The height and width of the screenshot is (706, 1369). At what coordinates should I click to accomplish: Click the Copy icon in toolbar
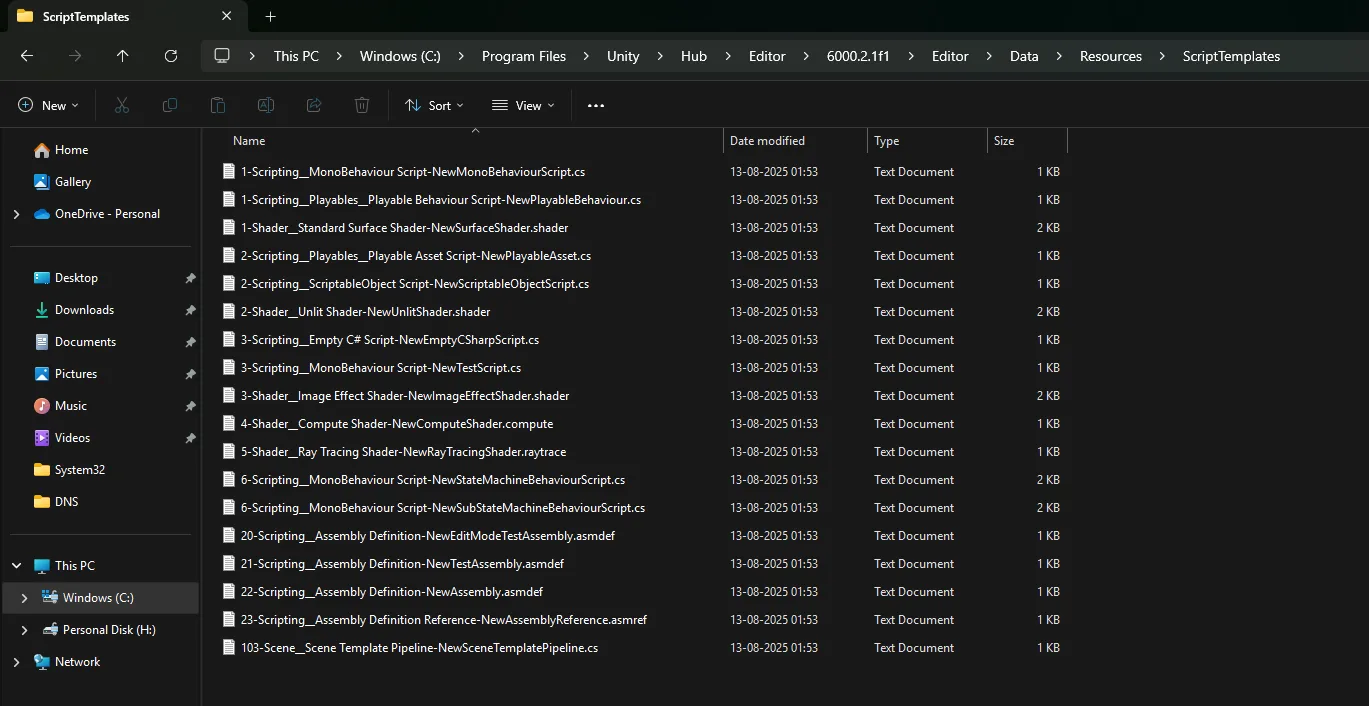point(170,105)
